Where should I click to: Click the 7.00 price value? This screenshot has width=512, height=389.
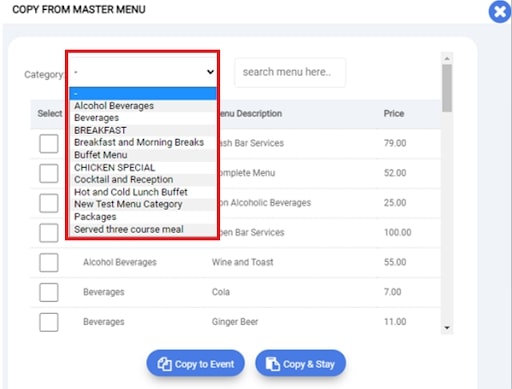tap(392, 292)
